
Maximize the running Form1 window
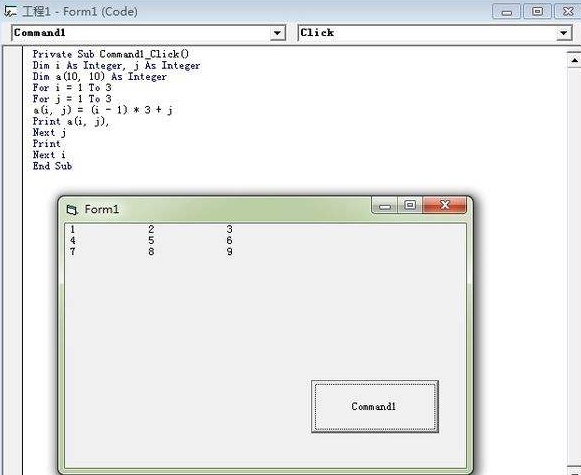[410, 206]
